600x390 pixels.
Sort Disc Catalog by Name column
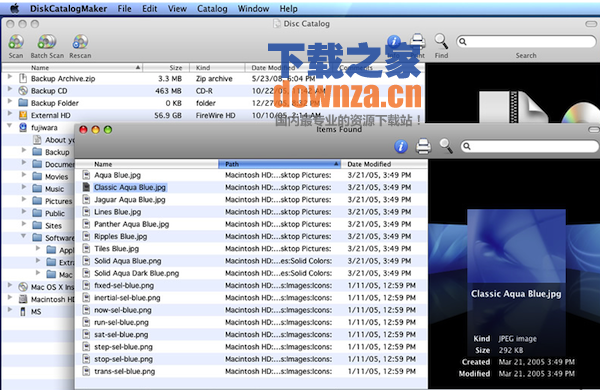click(72, 68)
